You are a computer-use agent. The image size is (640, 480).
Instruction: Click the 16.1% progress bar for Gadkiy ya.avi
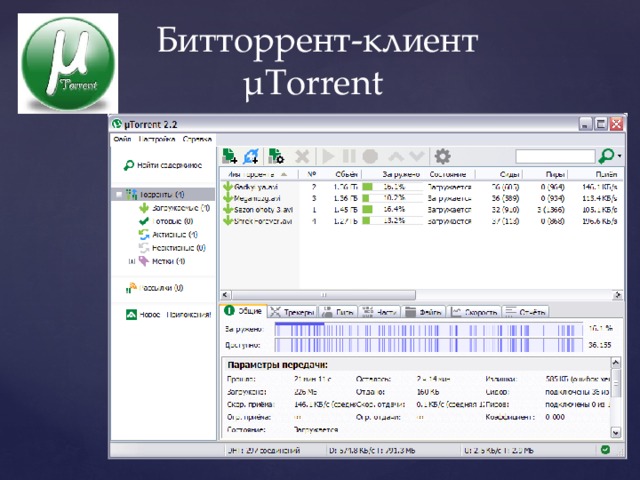393,187
